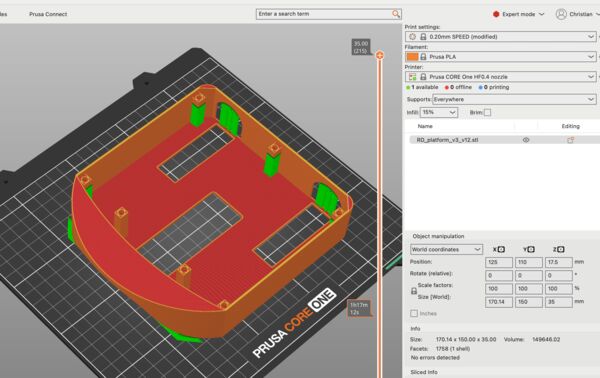
Task: Click the Size Y field showing 150
Action: (529, 302)
